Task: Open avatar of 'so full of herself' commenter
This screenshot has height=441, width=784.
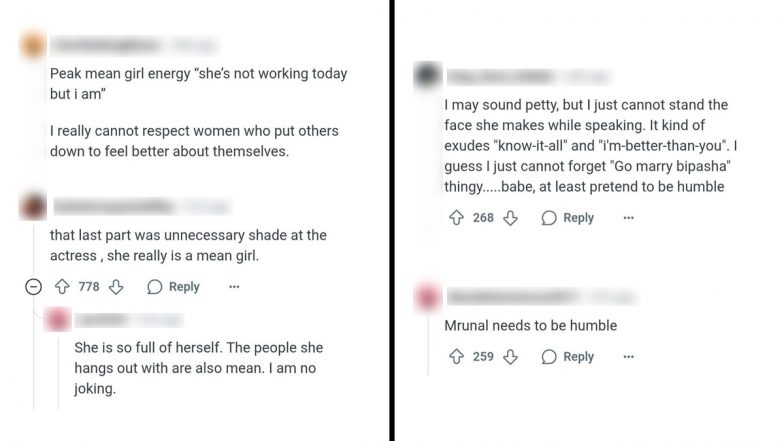Action: (x=58, y=320)
